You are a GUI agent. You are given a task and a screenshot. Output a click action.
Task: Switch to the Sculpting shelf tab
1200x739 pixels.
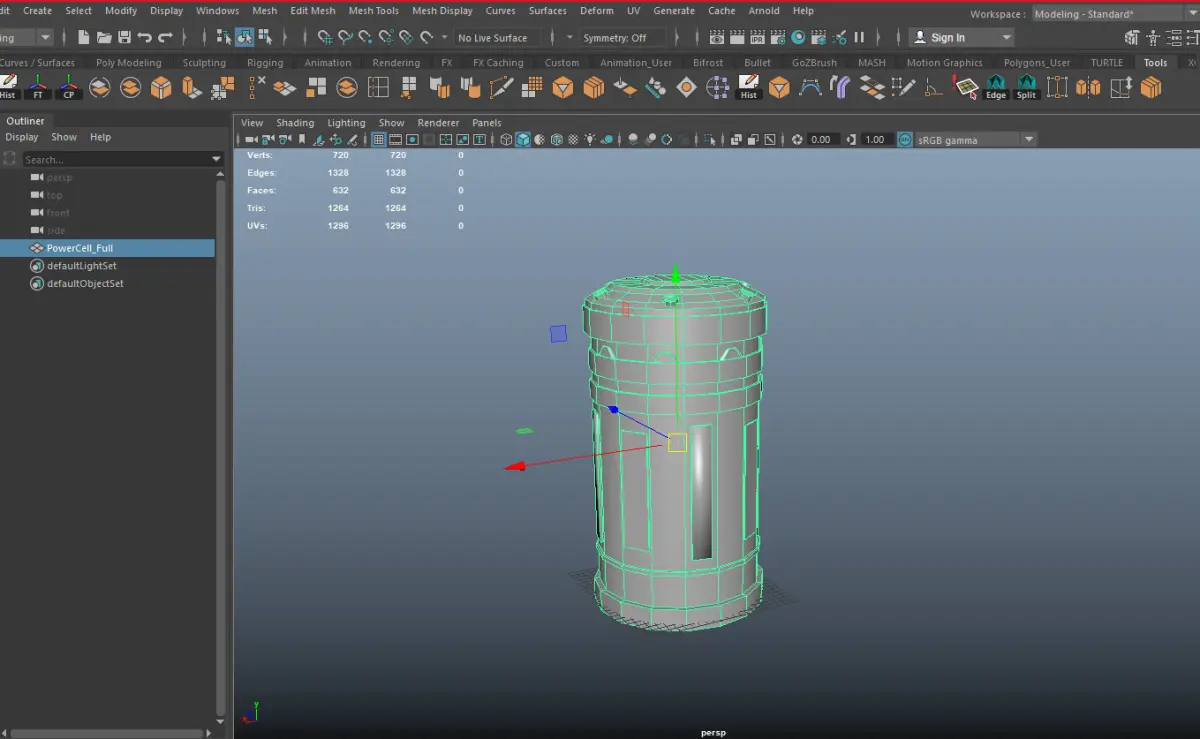click(x=204, y=62)
